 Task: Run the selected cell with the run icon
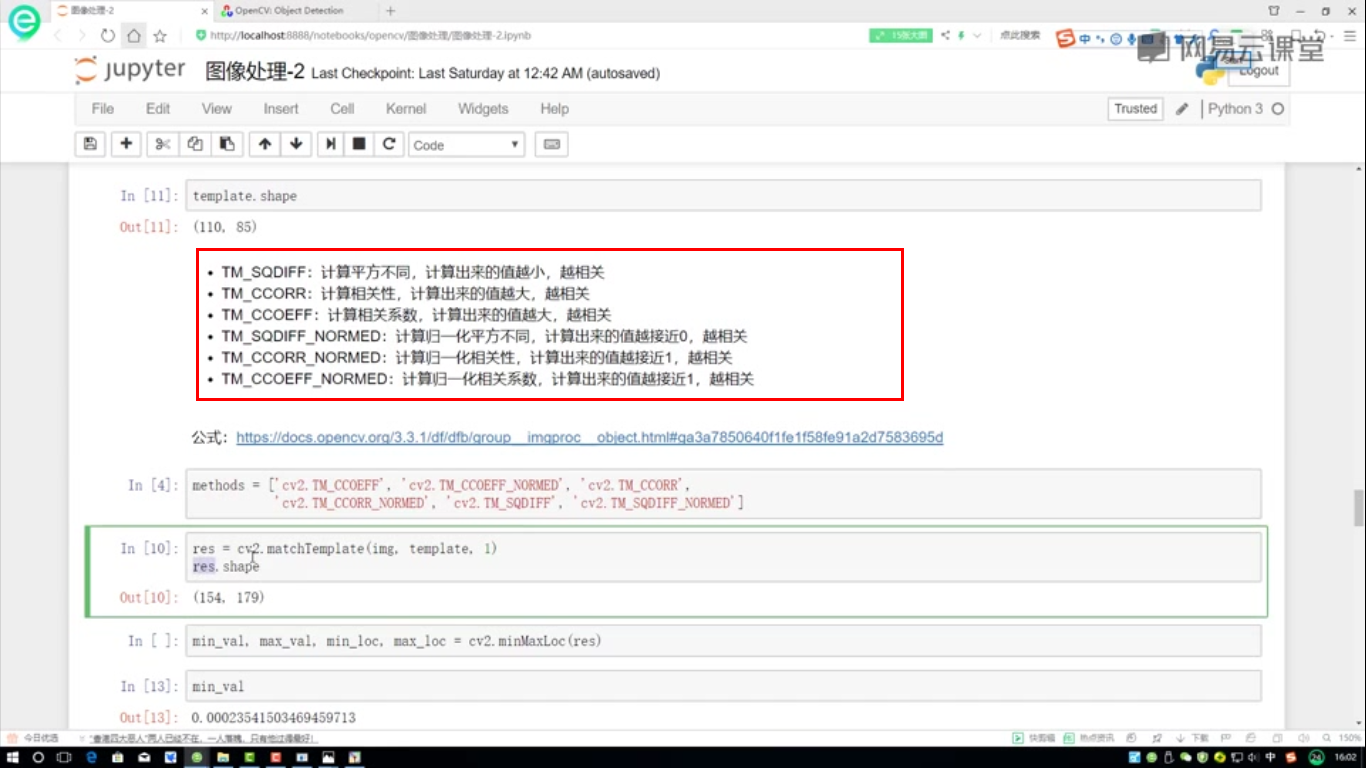point(330,144)
